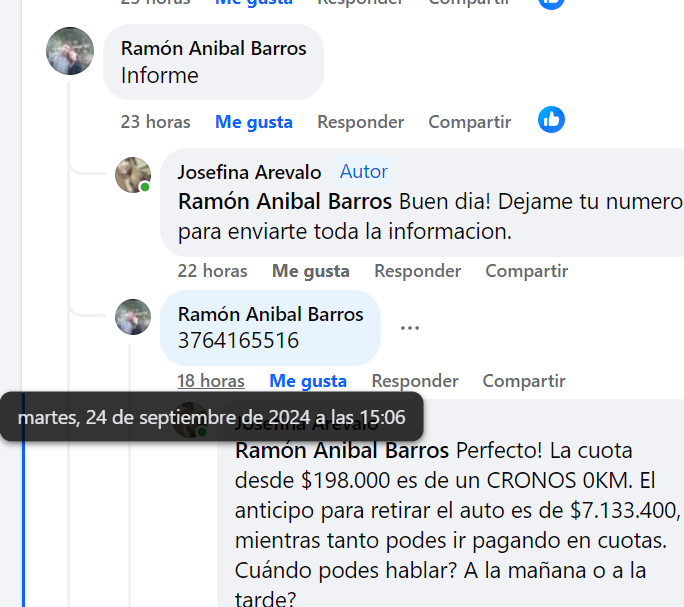
Task: Click the 23 horas timestamp
Action: pos(155,122)
